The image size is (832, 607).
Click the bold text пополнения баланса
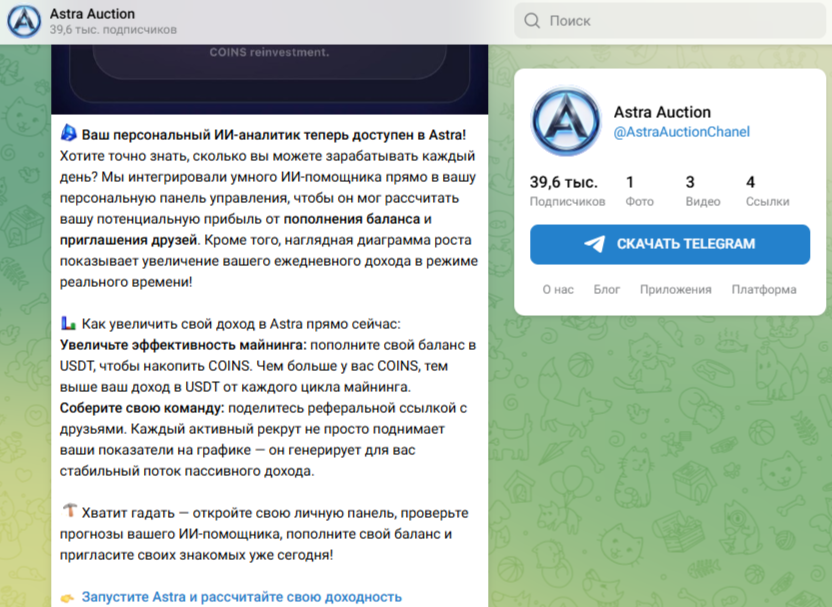[x=352, y=219]
